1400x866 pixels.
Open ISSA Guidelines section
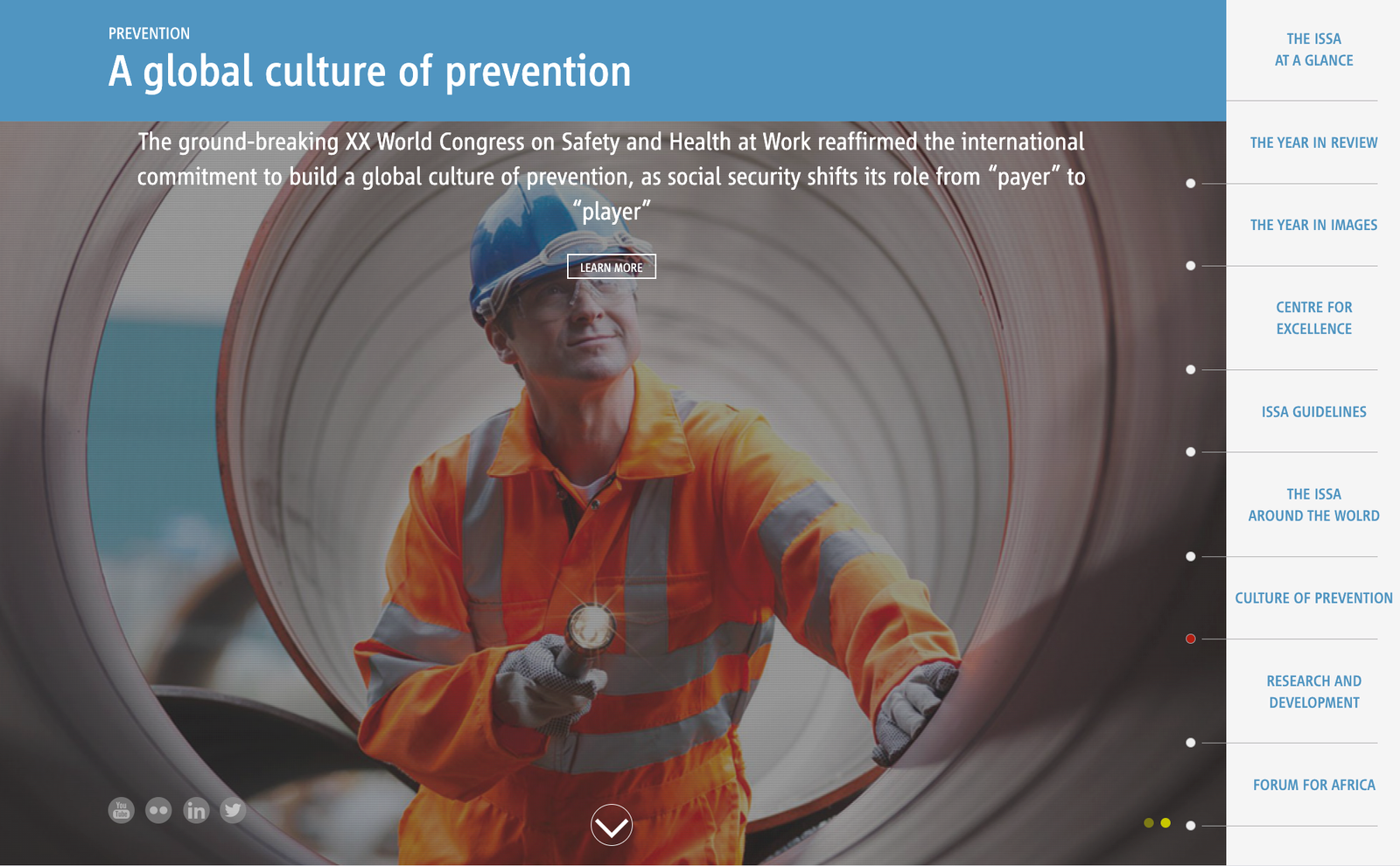tap(1313, 411)
